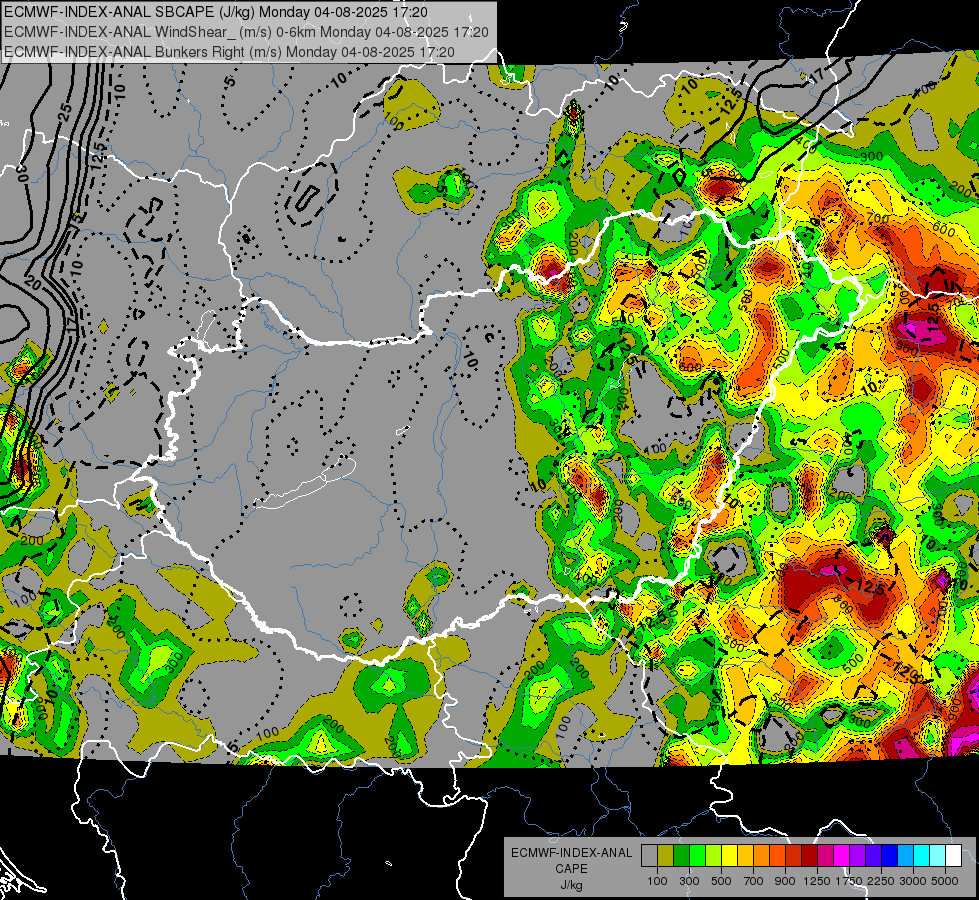The height and width of the screenshot is (900, 979).
Task: Click the legend label 700
Action: point(754,881)
